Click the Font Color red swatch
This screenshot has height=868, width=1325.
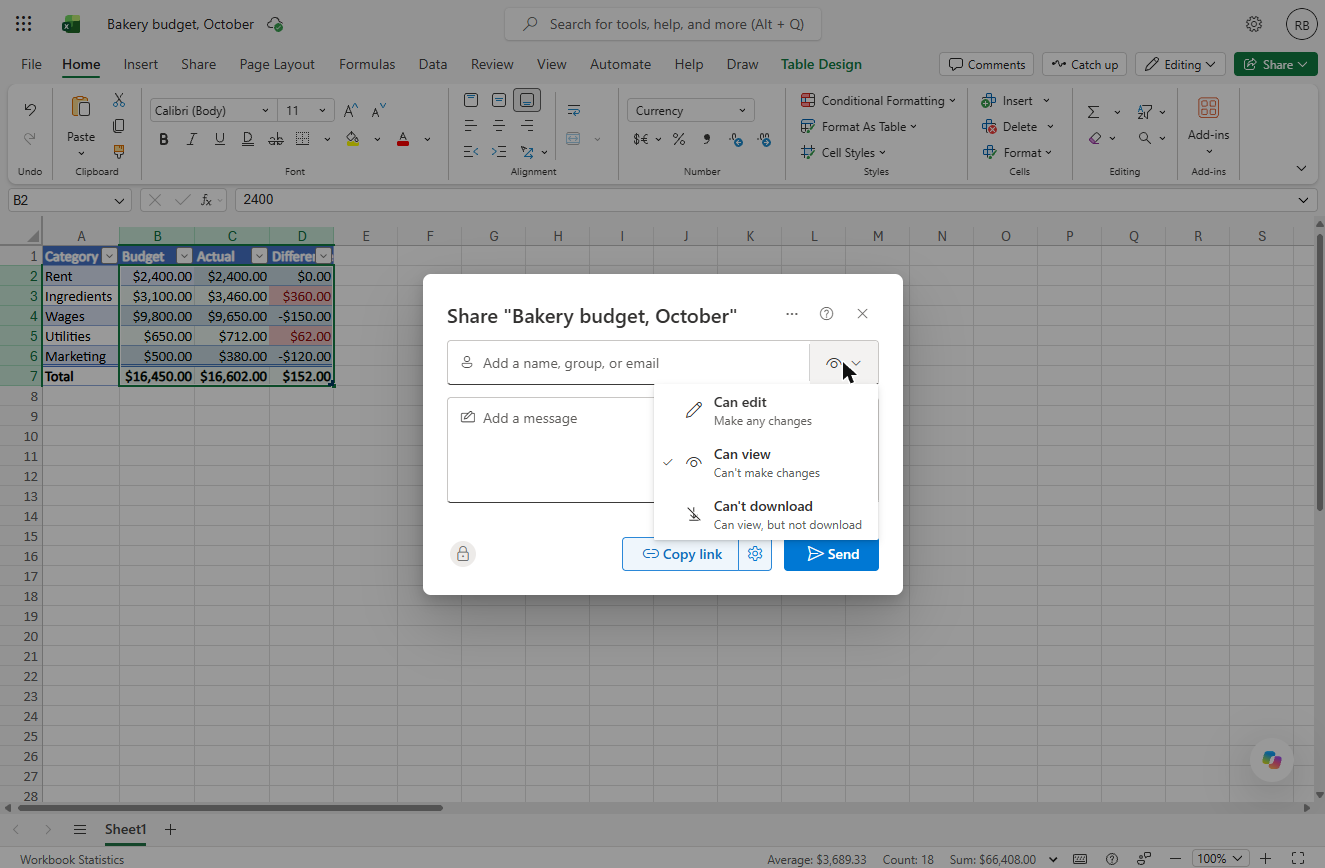pyautogui.click(x=403, y=139)
